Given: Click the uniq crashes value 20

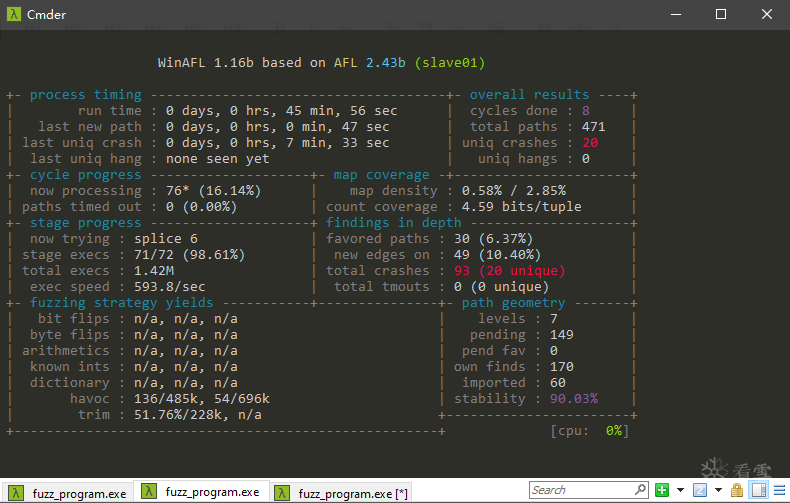Looking at the screenshot, I should tap(590, 143).
